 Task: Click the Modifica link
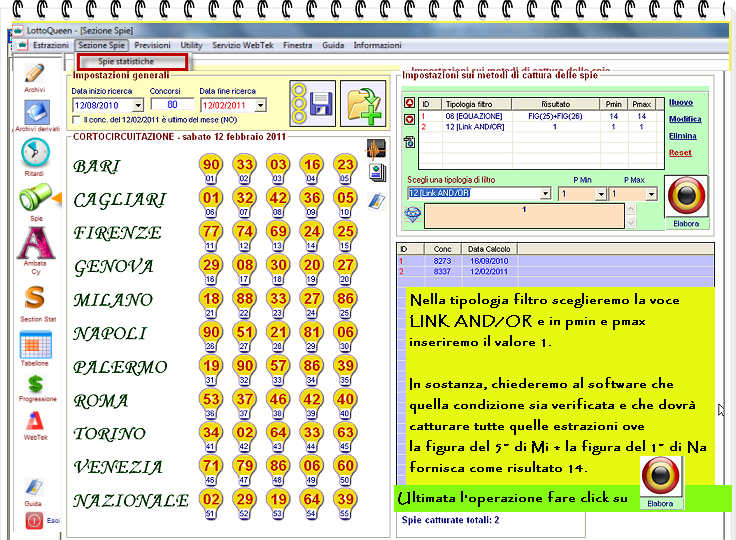(685, 119)
